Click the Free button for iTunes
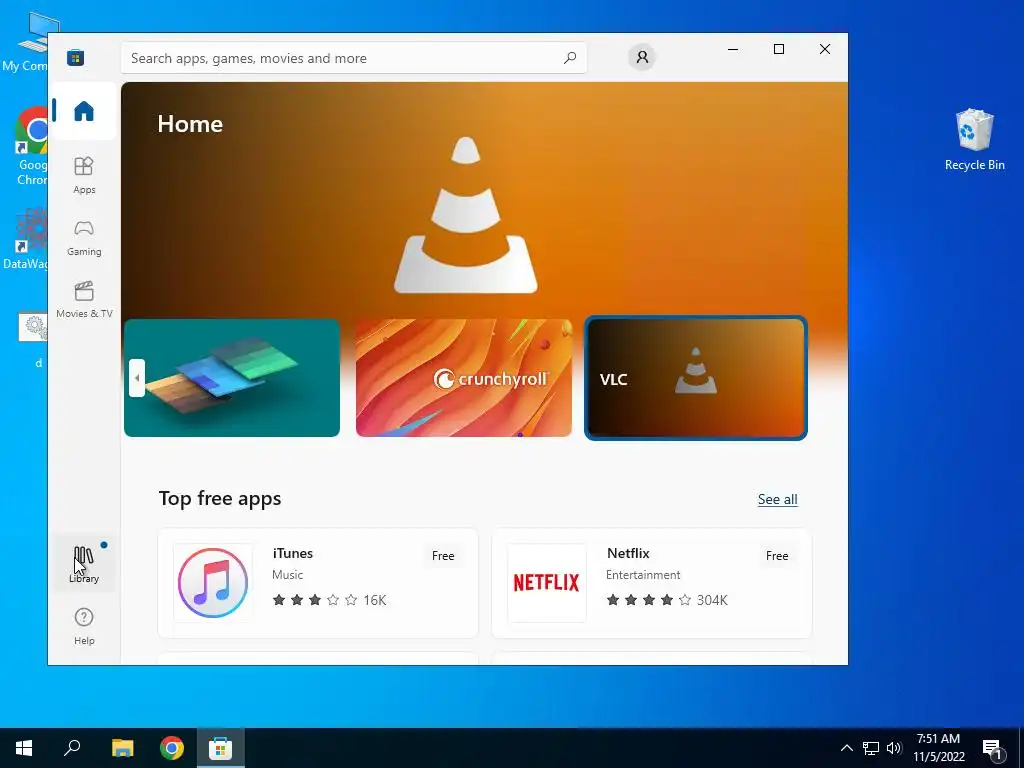 pyautogui.click(x=443, y=556)
